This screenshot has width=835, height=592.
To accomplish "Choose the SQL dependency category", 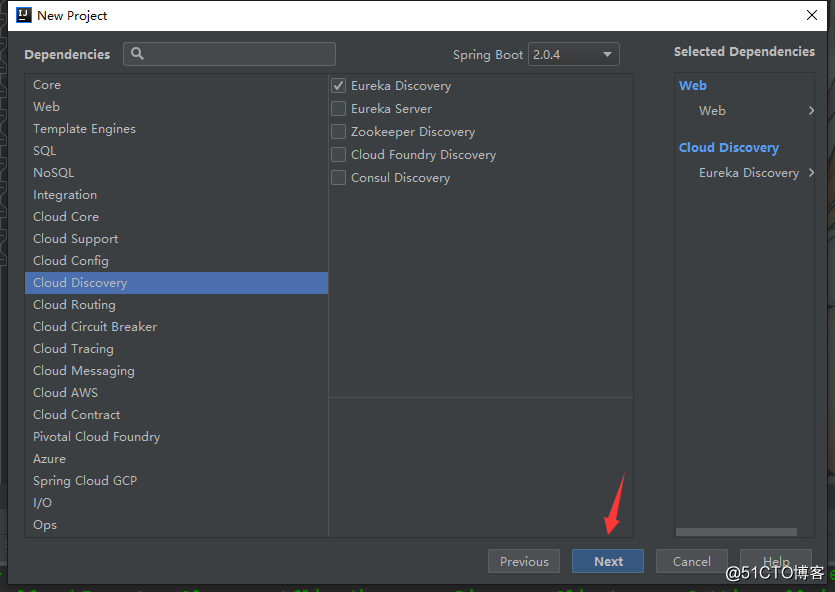I will point(176,151).
